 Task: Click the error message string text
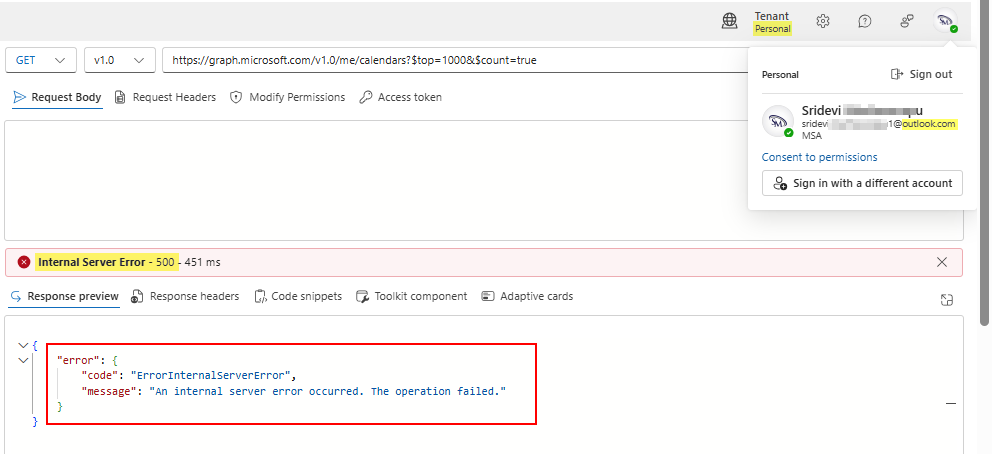pos(328,391)
